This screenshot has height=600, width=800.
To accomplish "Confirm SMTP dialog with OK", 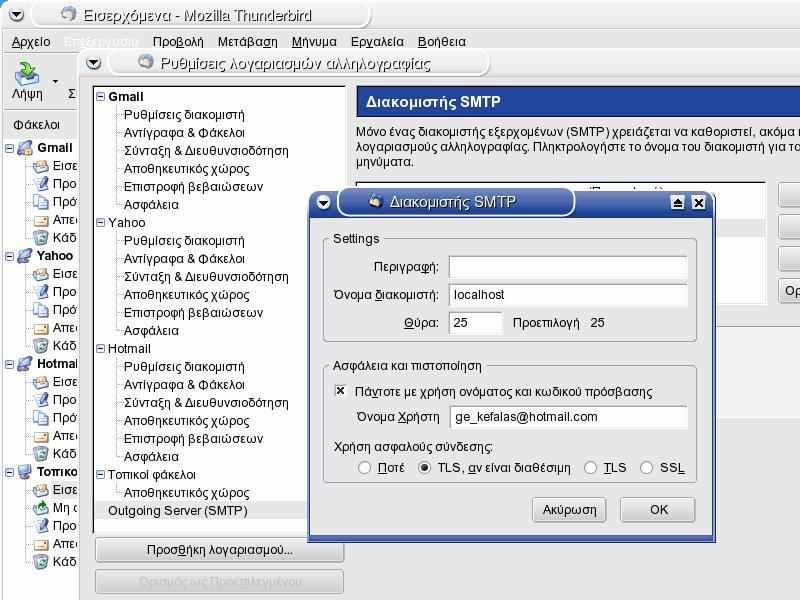I will tap(658, 510).
